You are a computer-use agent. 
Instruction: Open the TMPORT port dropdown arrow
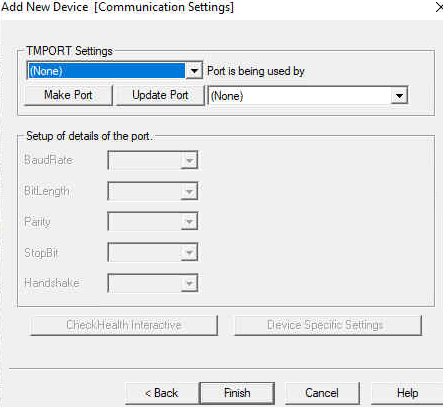tap(194, 71)
